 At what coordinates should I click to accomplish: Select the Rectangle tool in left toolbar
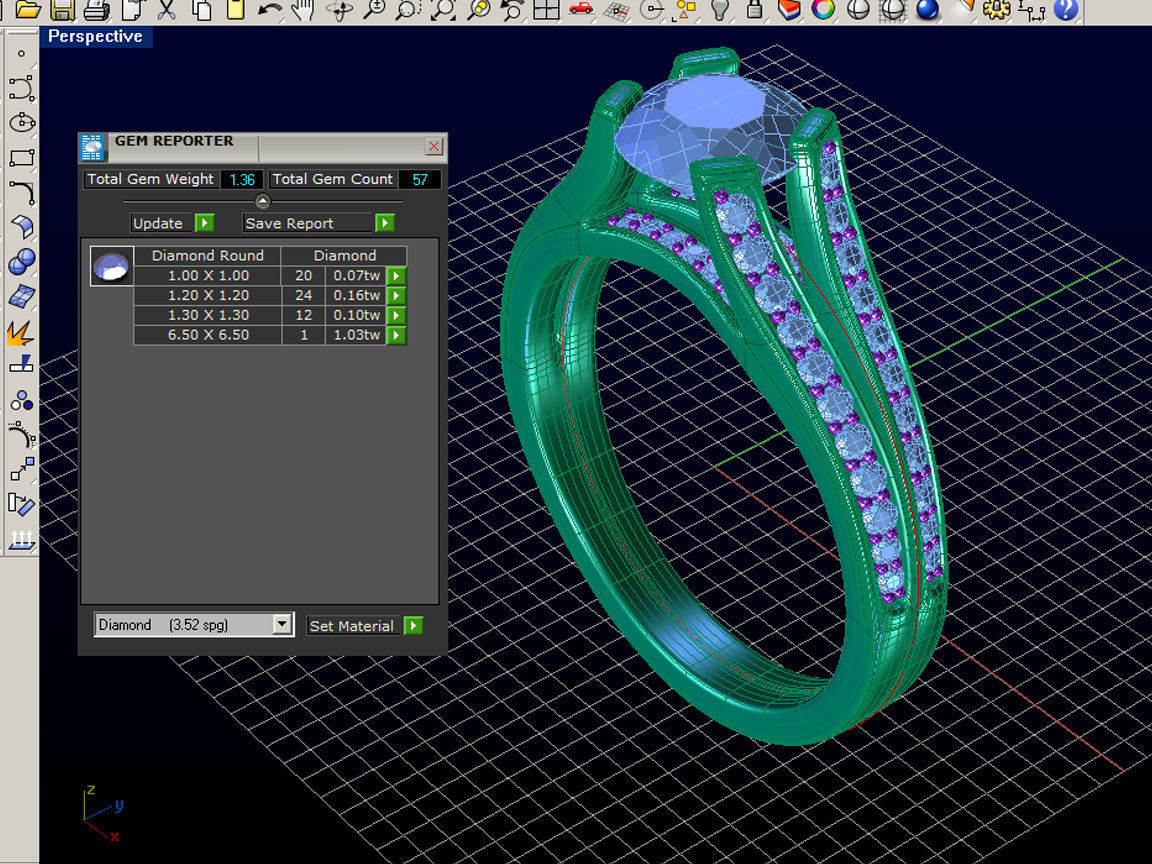[21, 157]
